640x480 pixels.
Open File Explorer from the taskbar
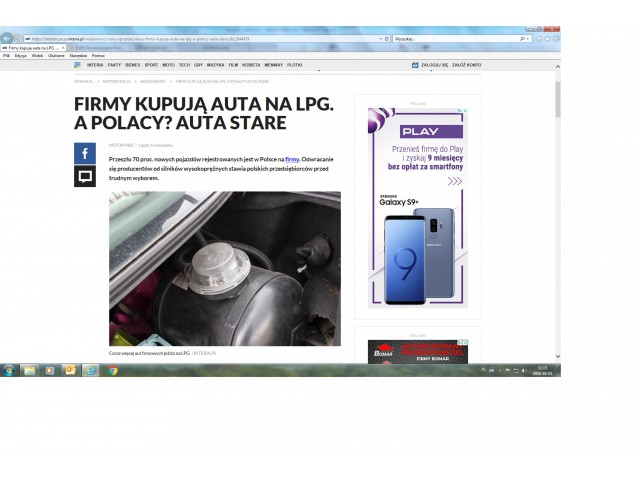coord(29,370)
